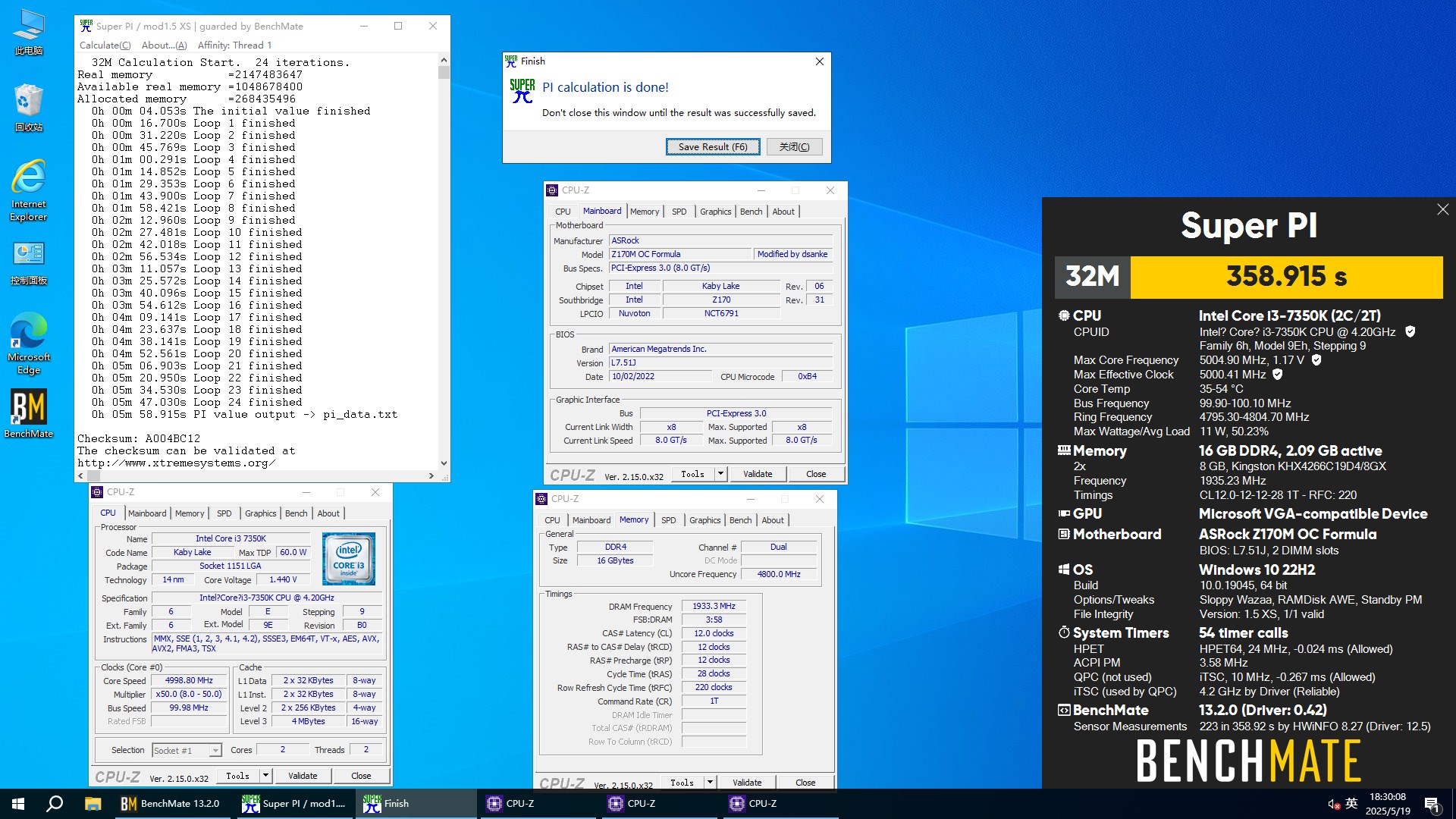Switch to the Mainboard tab in CPU CPU-Z window
This screenshot has width=1456, height=819.
coord(147,513)
